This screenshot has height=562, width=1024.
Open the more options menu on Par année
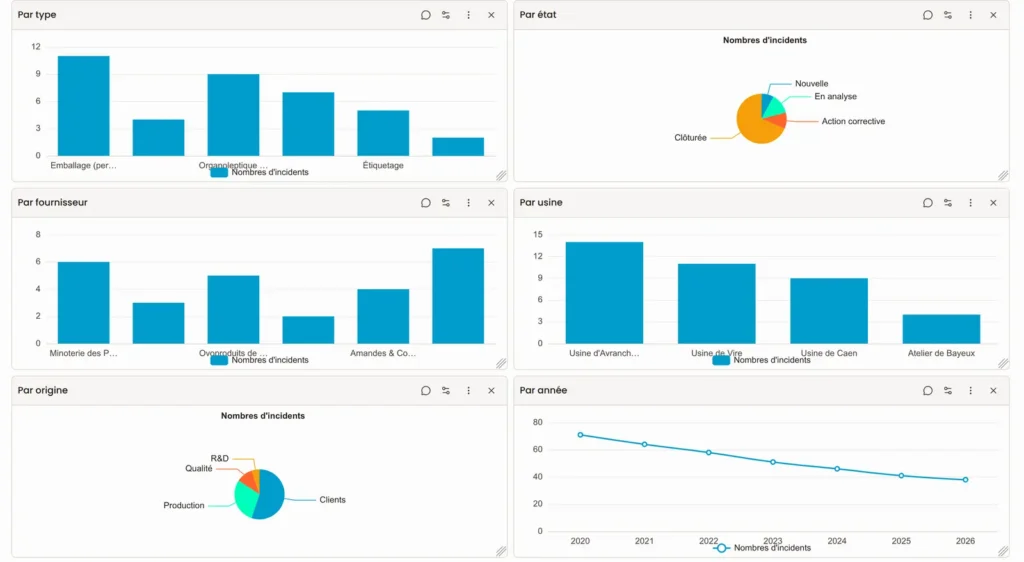coord(970,390)
